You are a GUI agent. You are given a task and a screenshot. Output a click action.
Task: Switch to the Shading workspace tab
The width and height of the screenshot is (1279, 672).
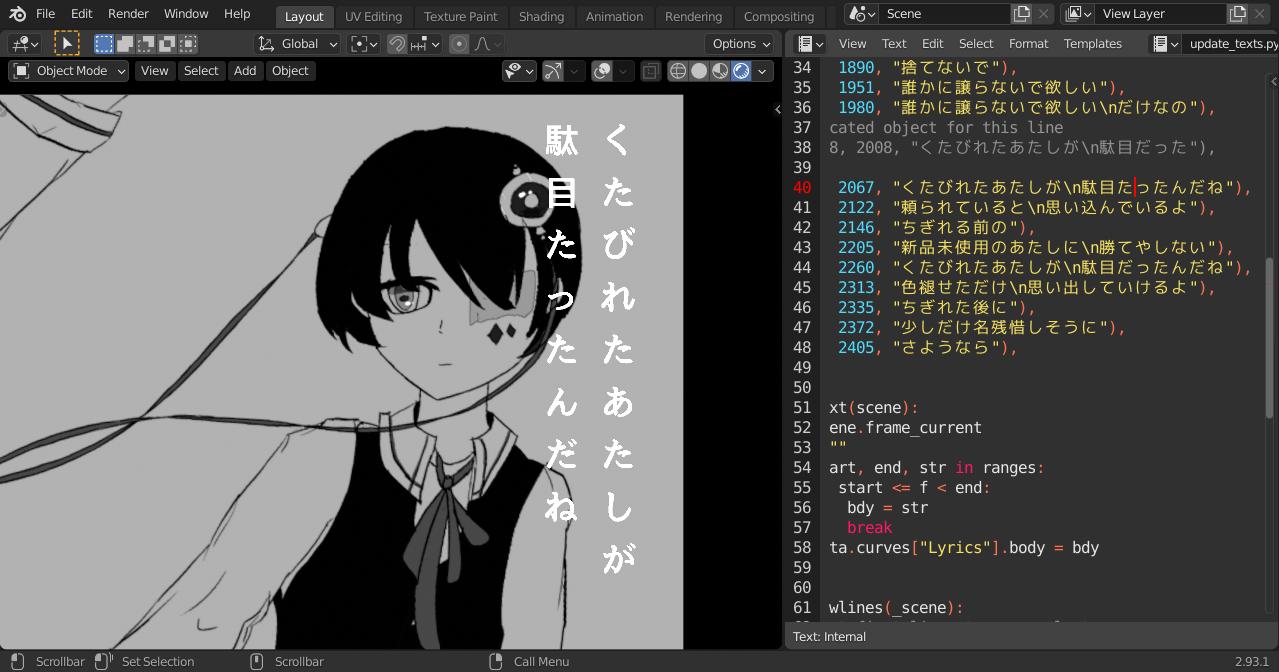click(x=541, y=16)
